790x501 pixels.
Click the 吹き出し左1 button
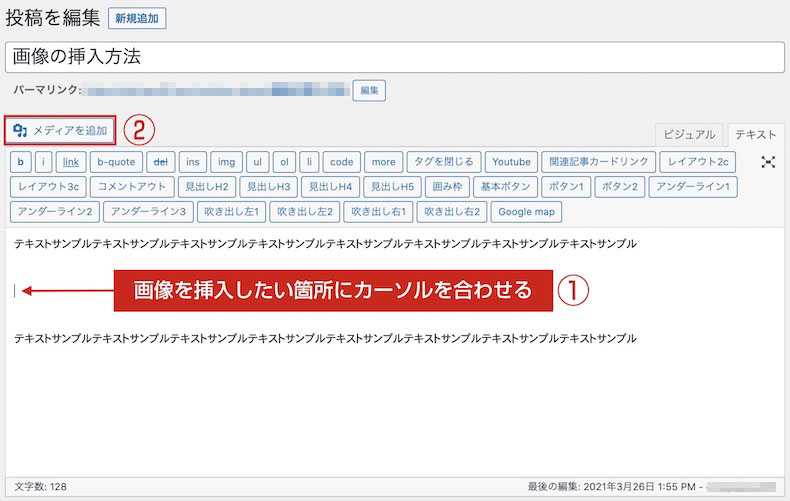[231, 212]
